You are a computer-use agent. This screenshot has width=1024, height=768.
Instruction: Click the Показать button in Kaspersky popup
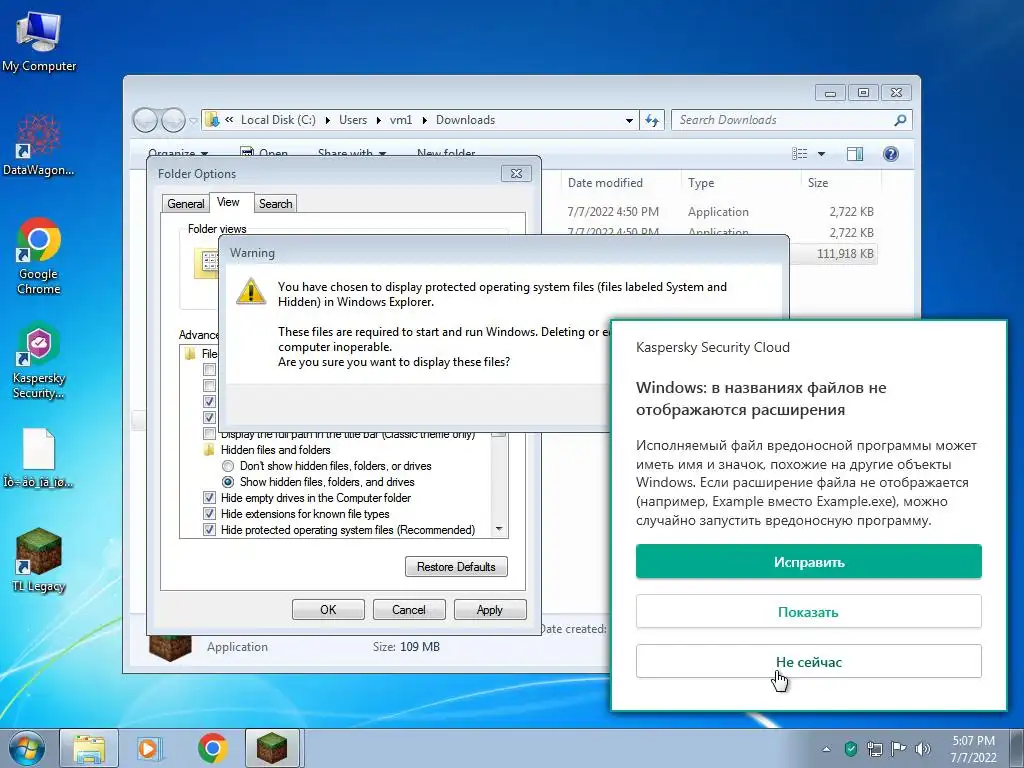pyautogui.click(x=808, y=612)
